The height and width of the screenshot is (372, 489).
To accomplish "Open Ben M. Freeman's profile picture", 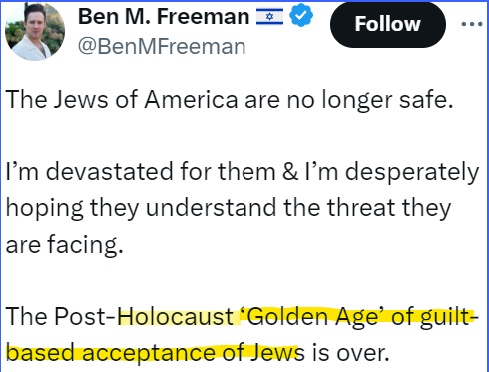I will (x=35, y=31).
